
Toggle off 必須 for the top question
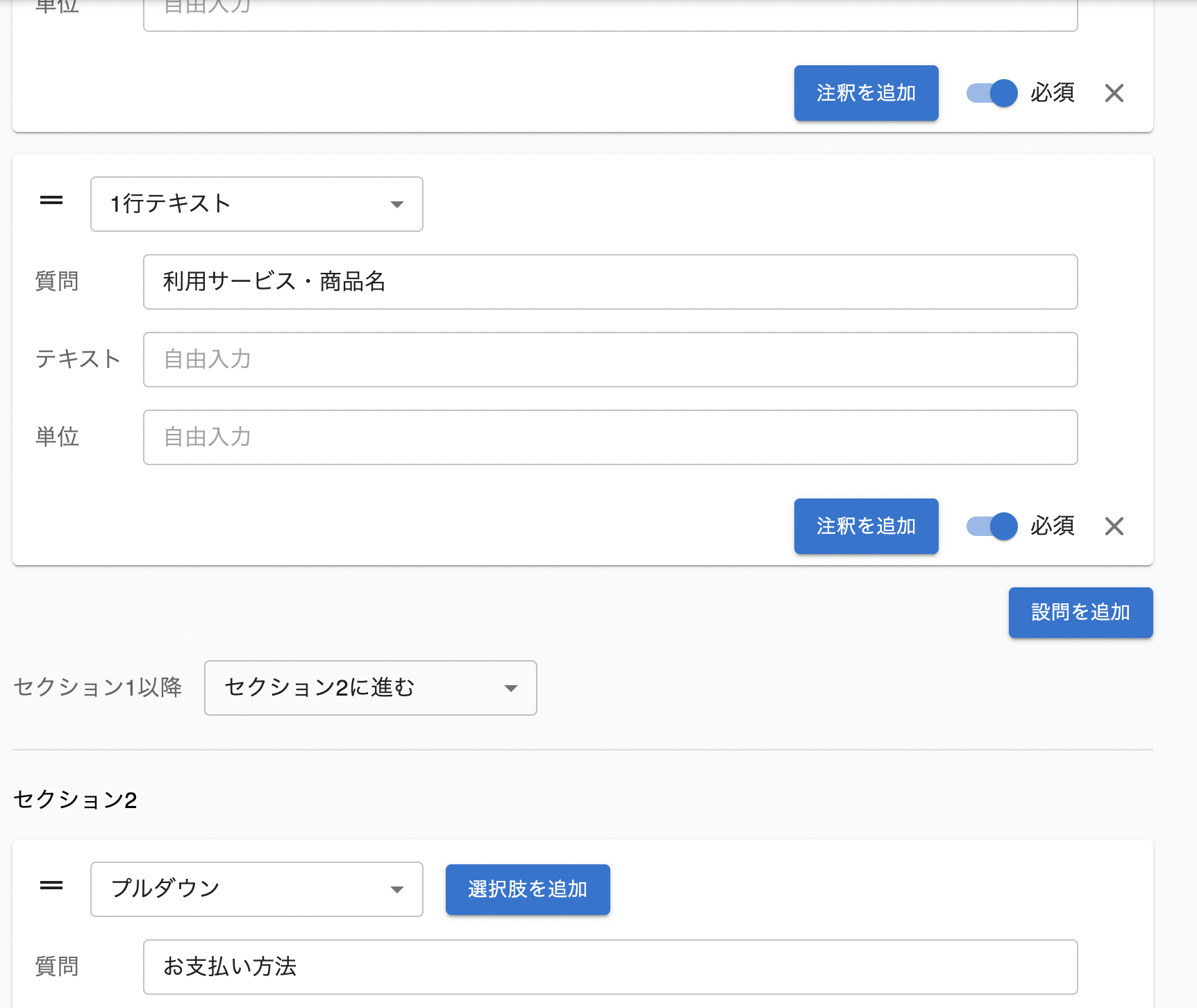[x=991, y=93]
